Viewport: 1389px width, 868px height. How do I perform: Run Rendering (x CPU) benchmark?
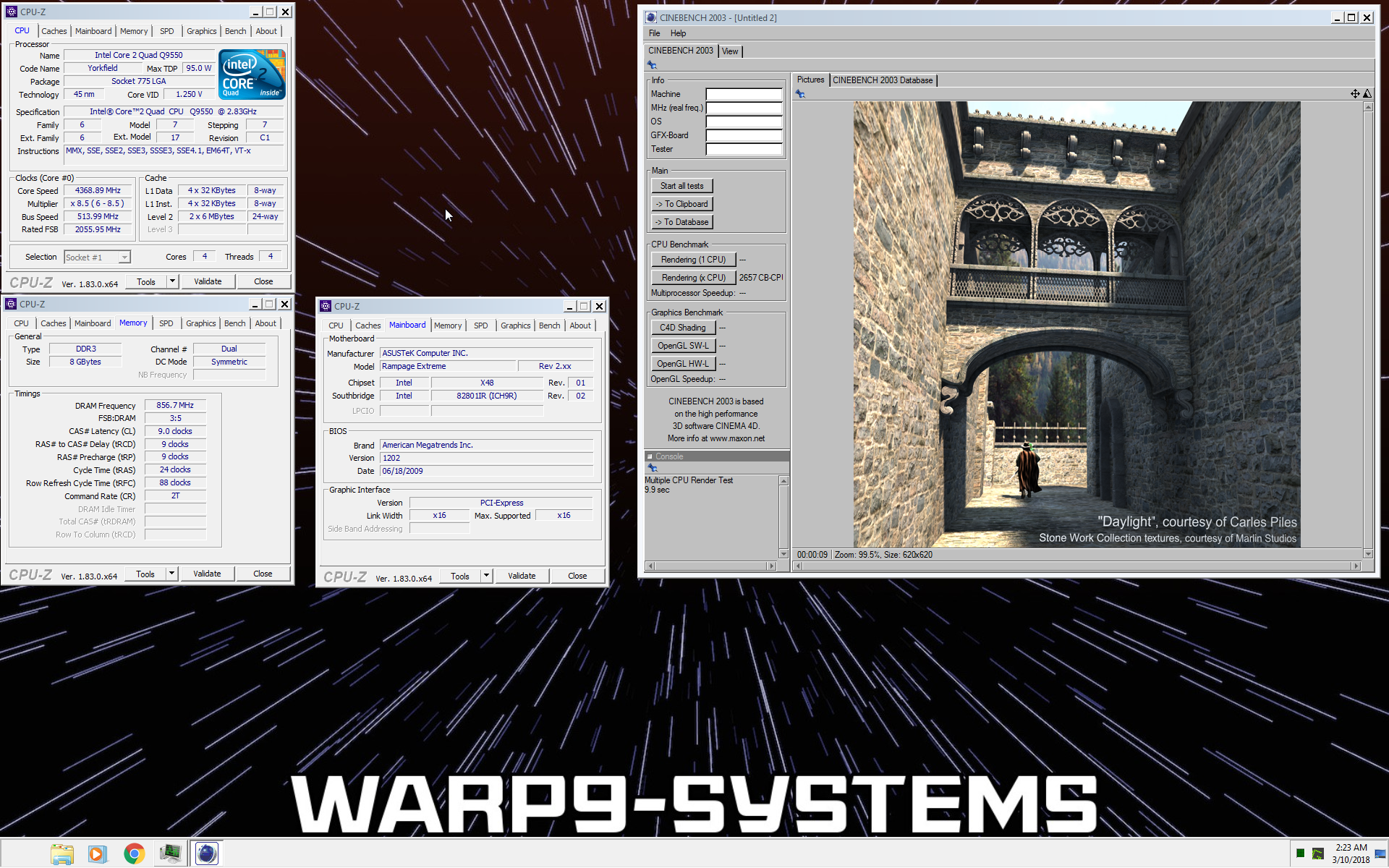(693, 278)
